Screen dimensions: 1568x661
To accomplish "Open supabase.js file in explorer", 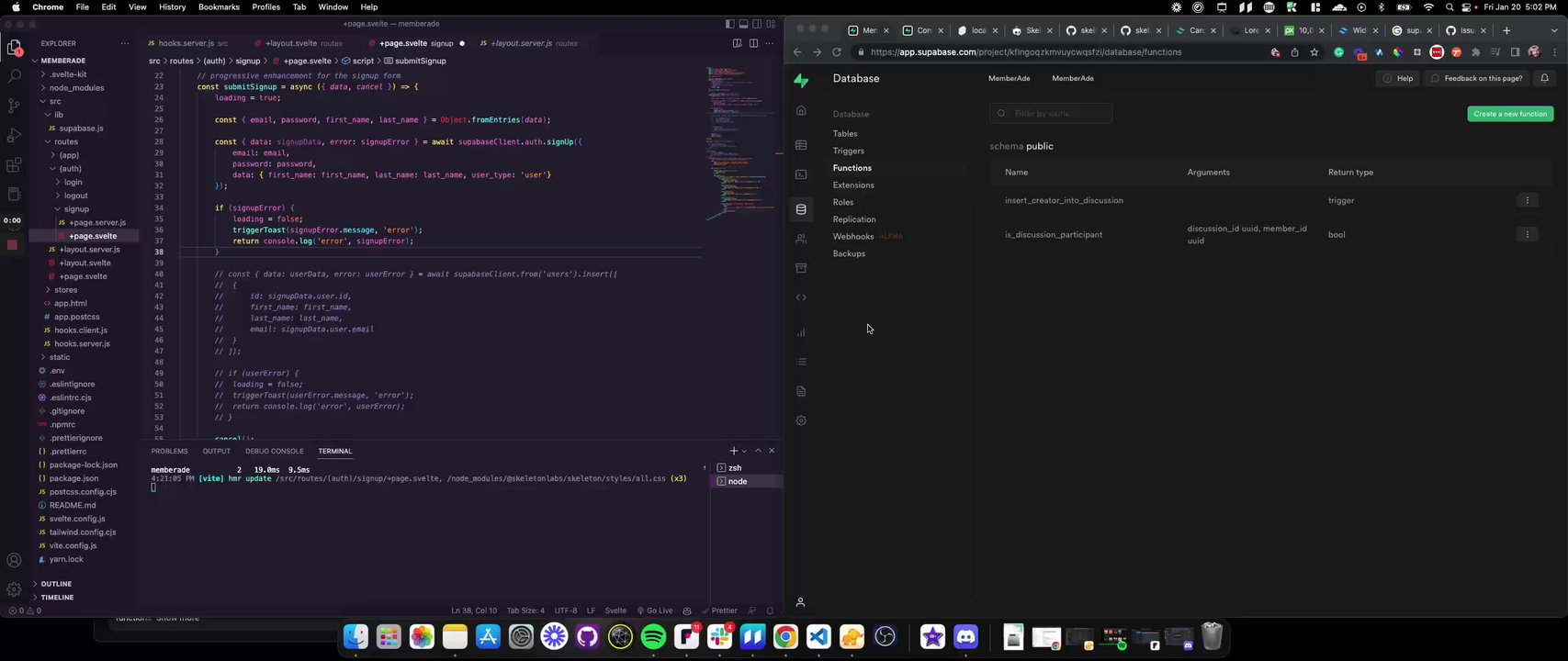I will click(81, 129).
